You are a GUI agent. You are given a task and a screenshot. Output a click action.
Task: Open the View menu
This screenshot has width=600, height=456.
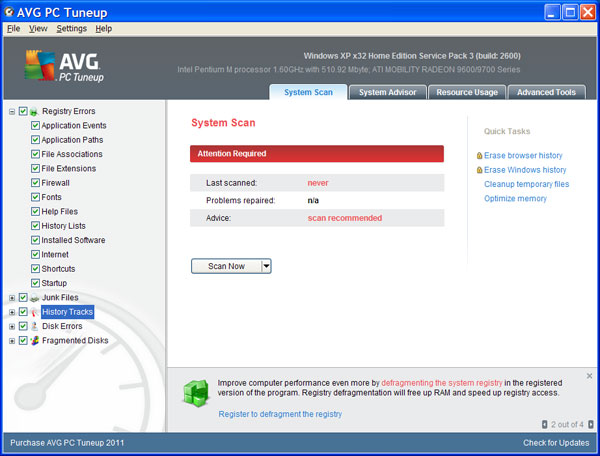[38, 29]
